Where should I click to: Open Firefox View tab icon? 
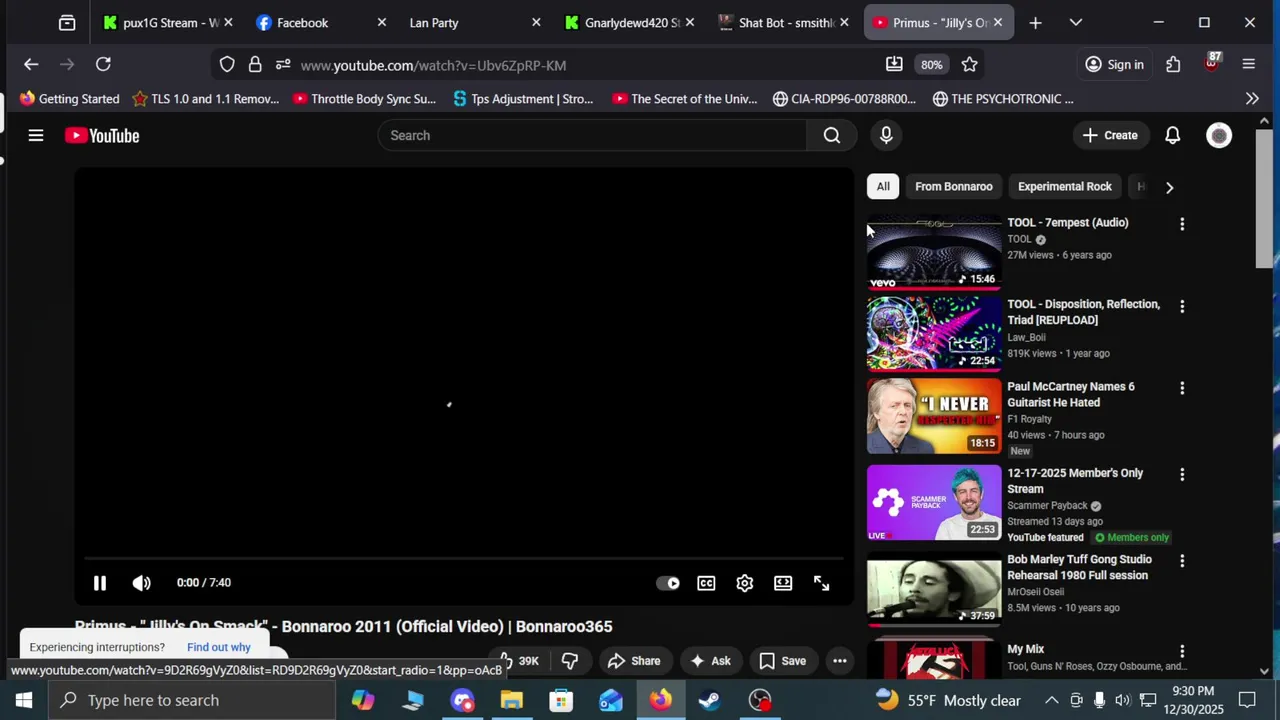pyautogui.click(x=67, y=23)
